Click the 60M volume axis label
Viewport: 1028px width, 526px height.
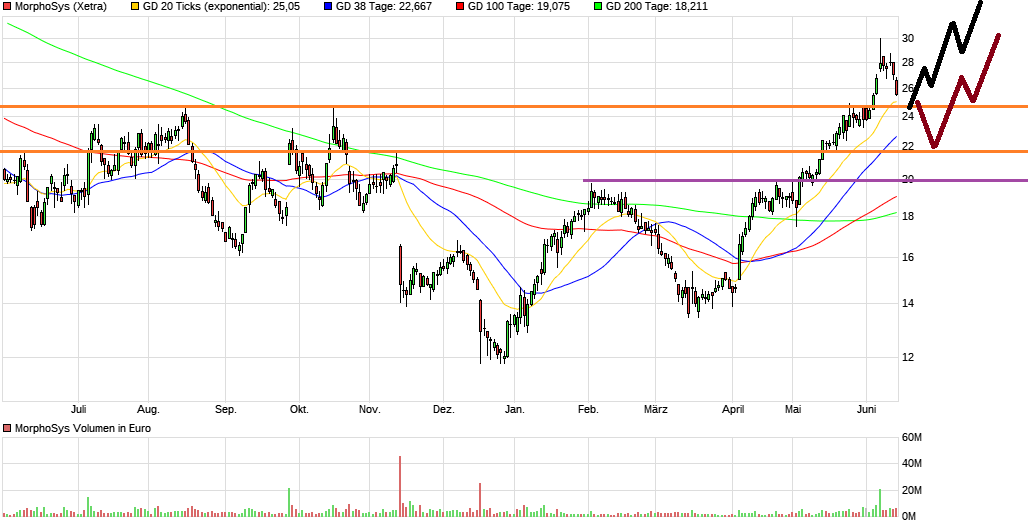click(x=911, y=437)
